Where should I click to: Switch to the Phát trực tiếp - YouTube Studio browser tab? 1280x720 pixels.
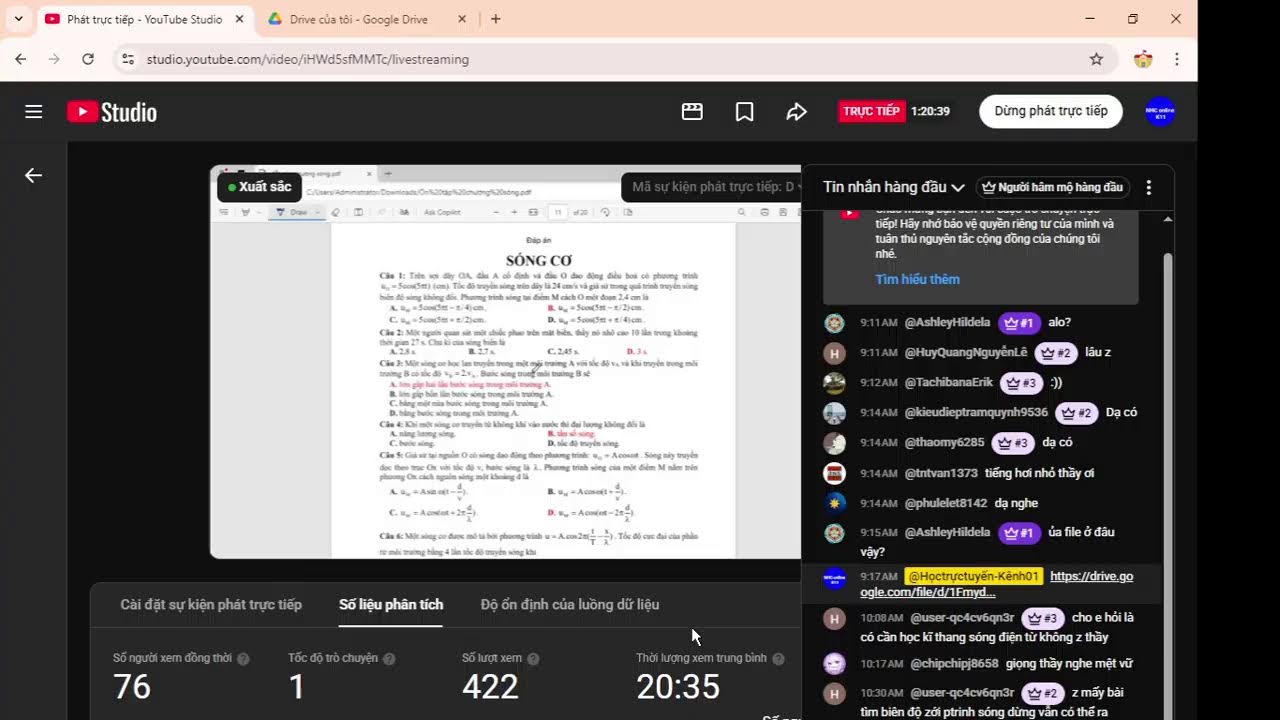[144, 19]
